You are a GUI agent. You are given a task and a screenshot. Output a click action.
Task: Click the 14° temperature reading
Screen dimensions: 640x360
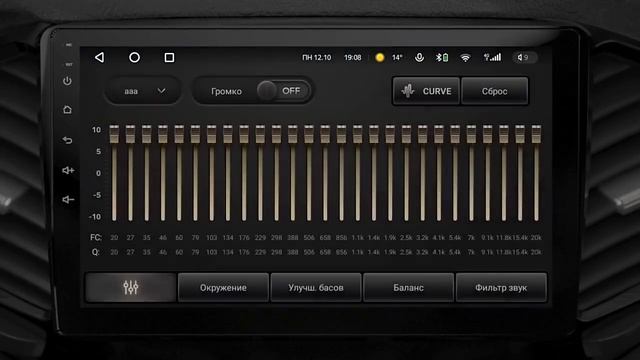(397, 58)
